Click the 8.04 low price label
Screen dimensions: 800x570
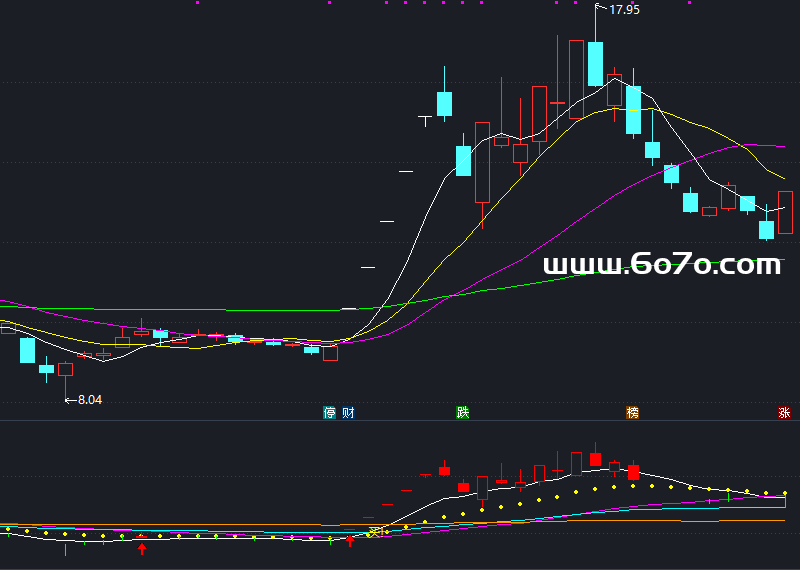[90, 400]
